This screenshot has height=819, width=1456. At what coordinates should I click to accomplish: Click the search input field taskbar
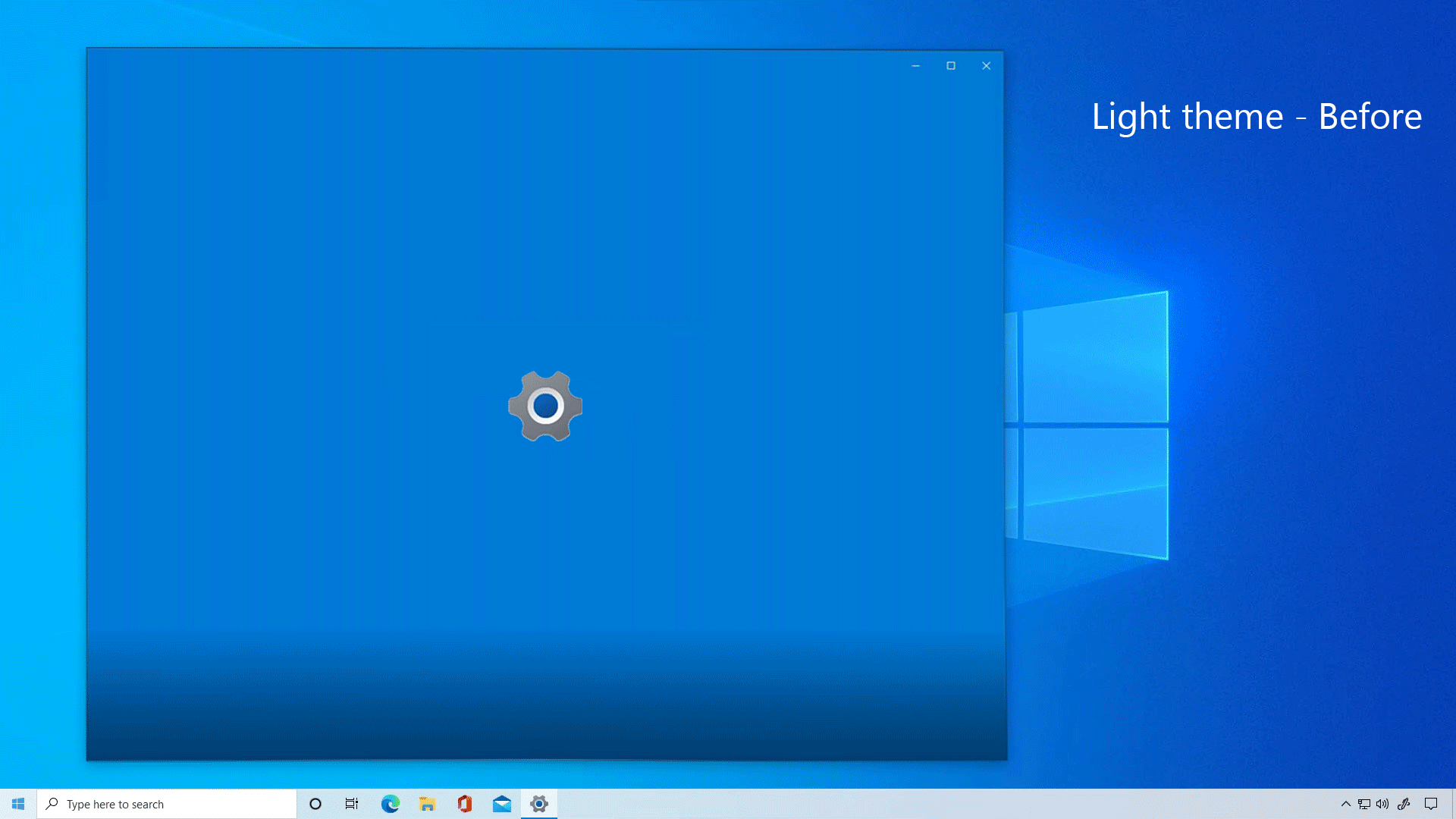pyautogui.click(x=166, y=804)
